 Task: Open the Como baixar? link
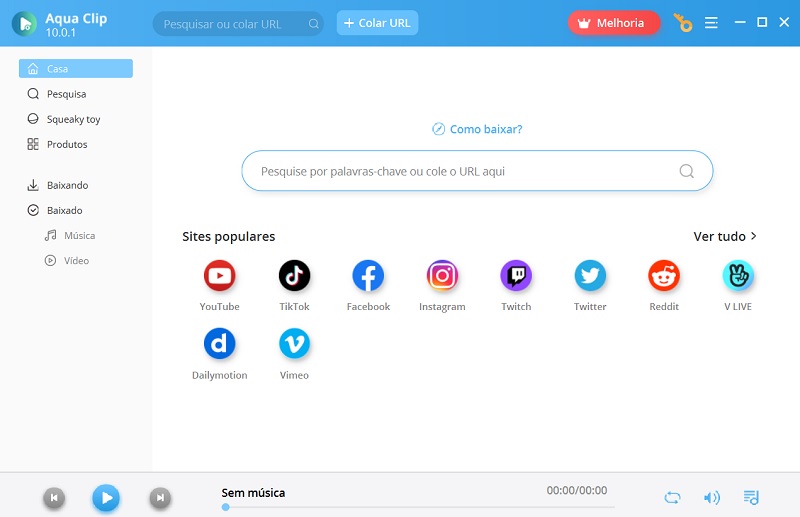477,129
